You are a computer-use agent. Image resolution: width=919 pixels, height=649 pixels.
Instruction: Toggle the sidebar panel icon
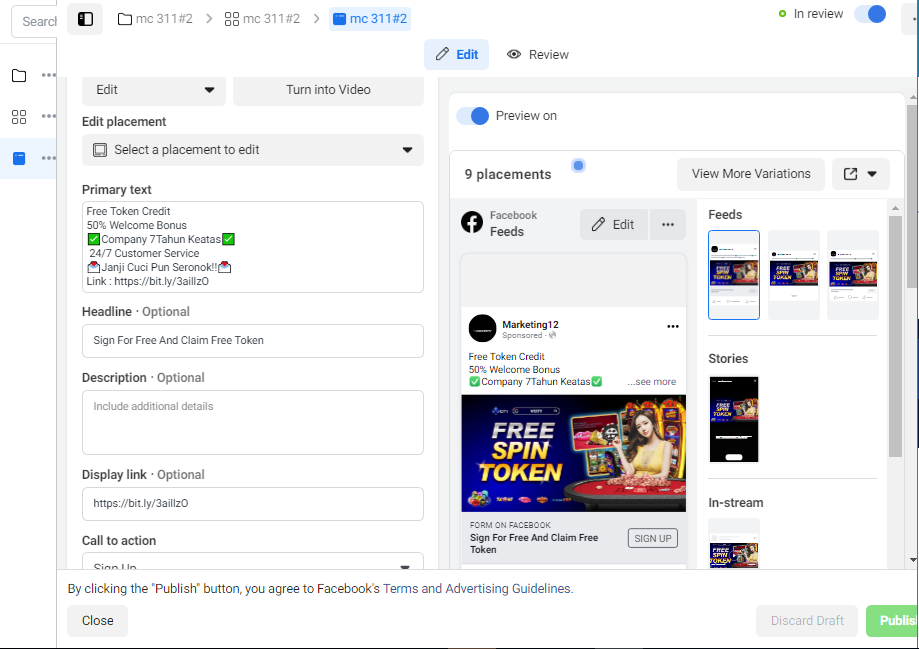pos(85,19)
